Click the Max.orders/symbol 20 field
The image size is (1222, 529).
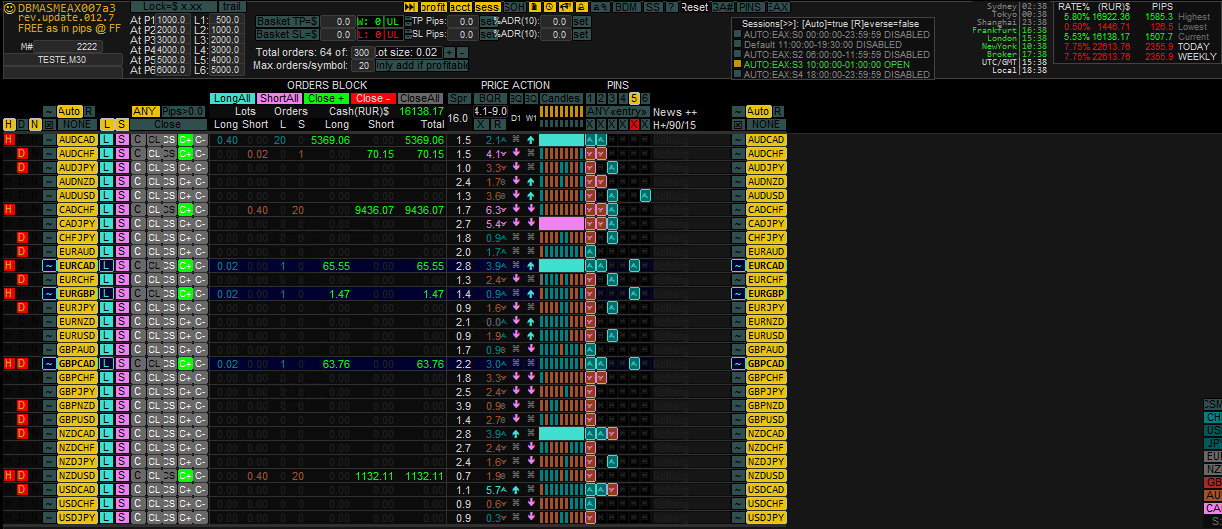(x=364, y=65)
